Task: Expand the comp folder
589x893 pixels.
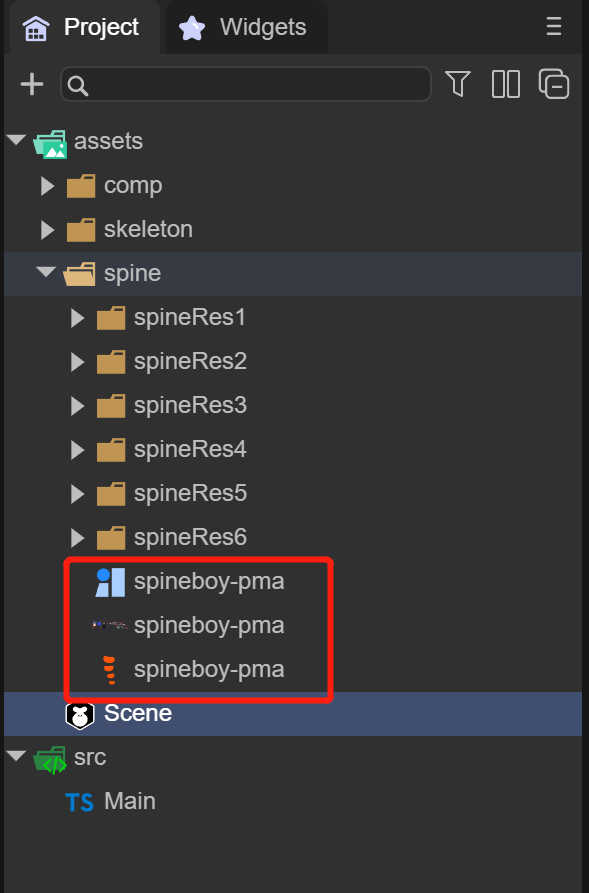Action: pyautogui.click(x=47, y=186)
